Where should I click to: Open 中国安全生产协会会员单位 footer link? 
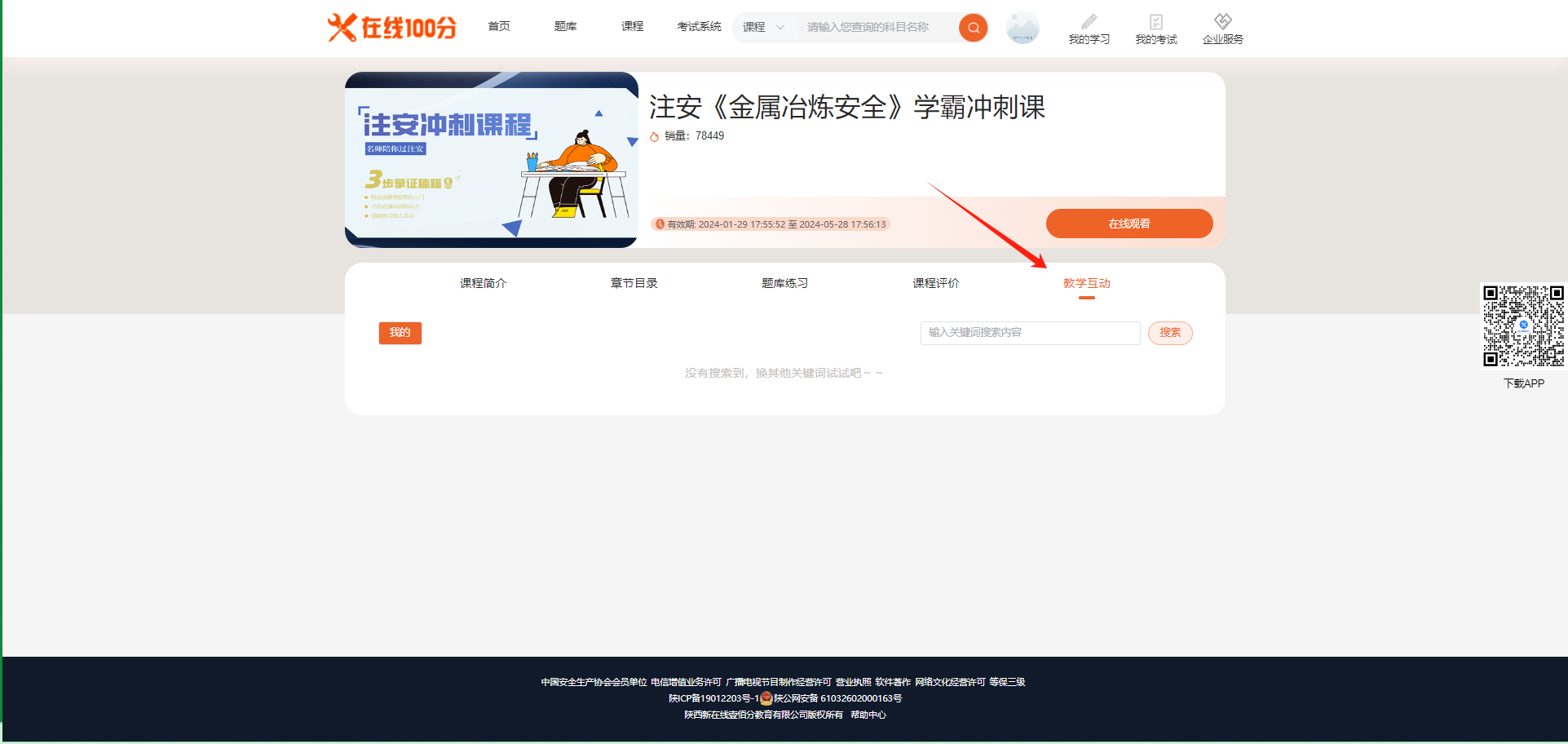[x=594, y=682]
